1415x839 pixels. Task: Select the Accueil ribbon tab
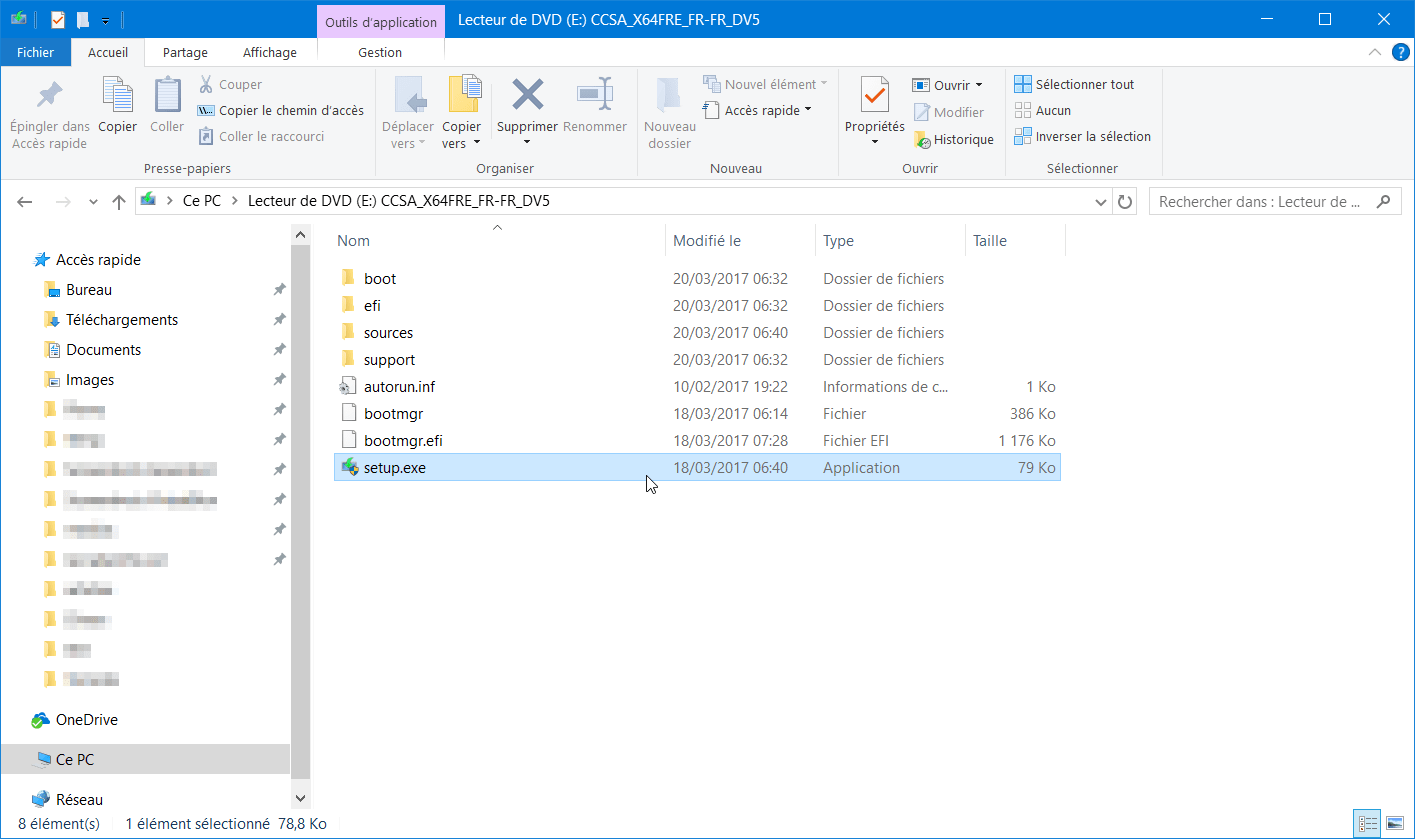(108, 52)
